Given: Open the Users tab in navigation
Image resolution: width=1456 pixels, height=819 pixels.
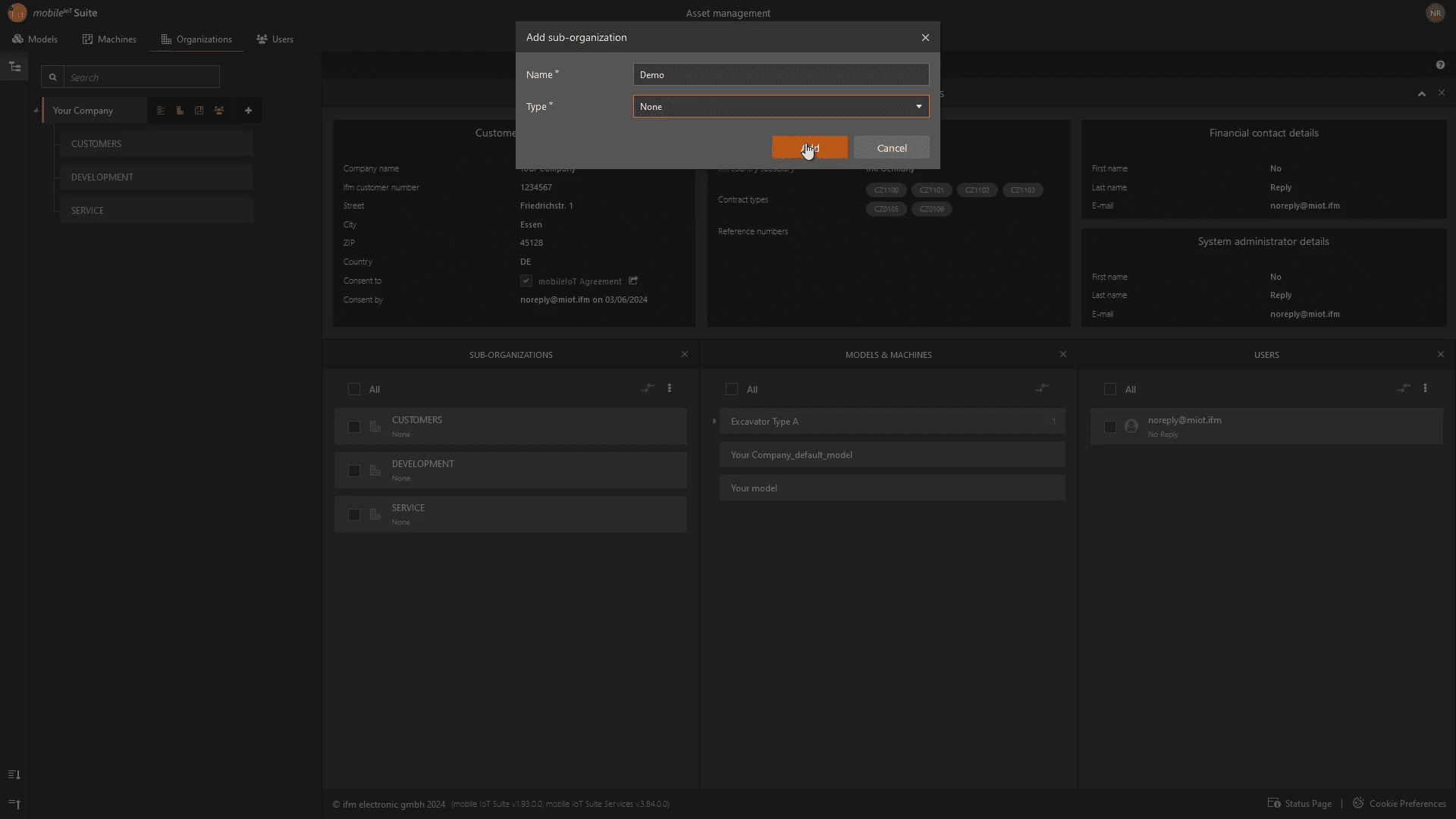Looking at the screenshot, I should pos(275,39).
